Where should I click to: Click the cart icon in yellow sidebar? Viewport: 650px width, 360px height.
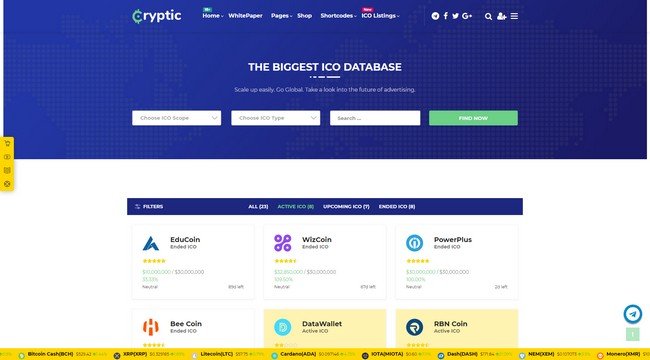pos(7,144)
